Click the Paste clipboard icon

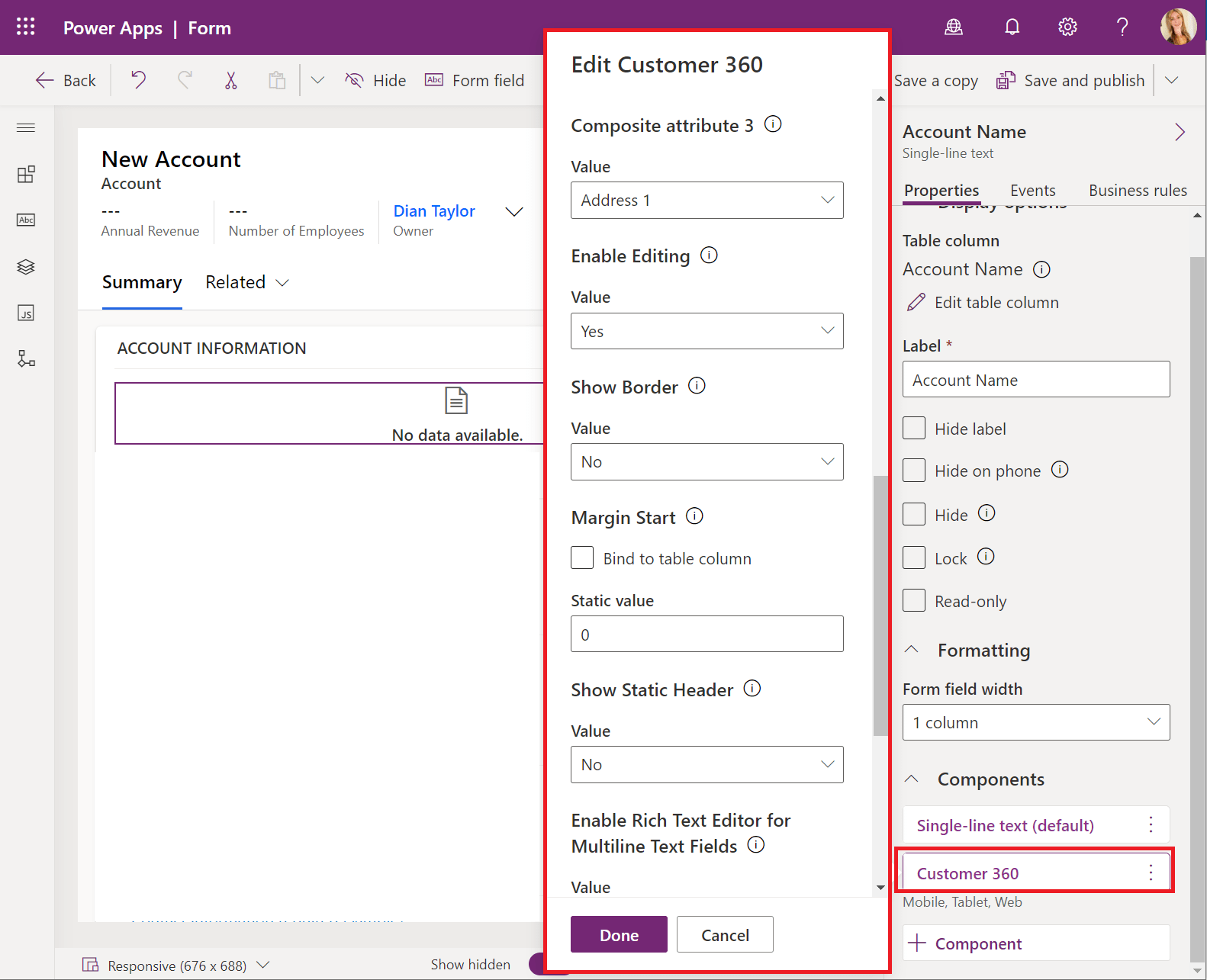[277, 80]
